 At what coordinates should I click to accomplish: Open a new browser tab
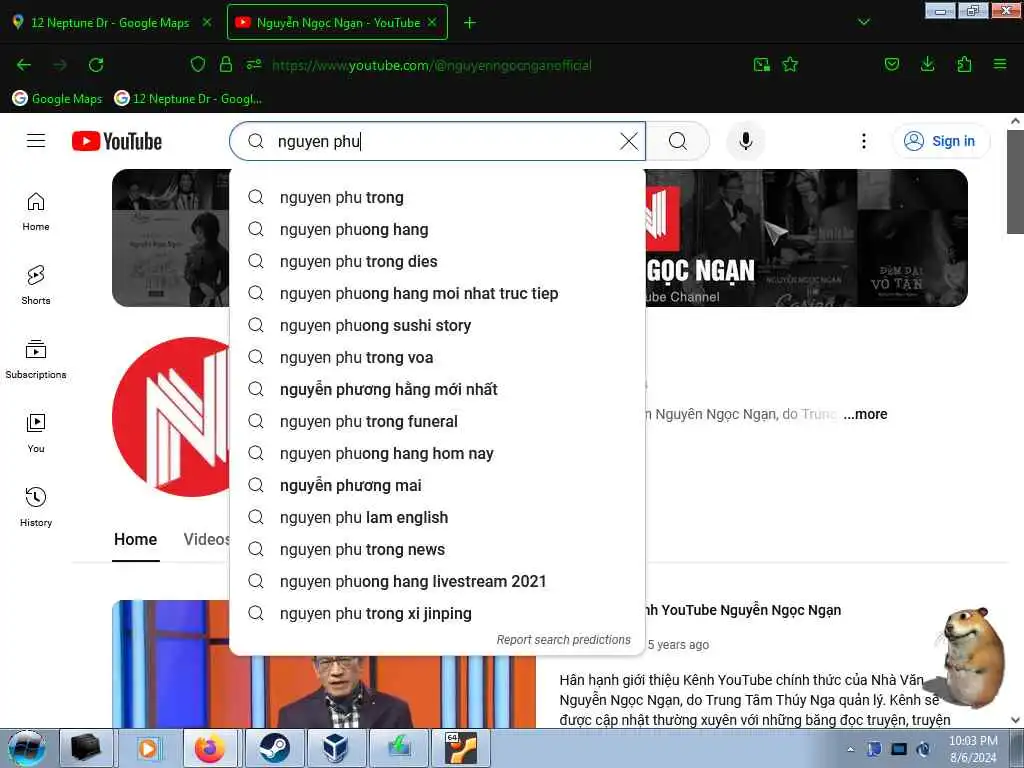pos(469,23)
